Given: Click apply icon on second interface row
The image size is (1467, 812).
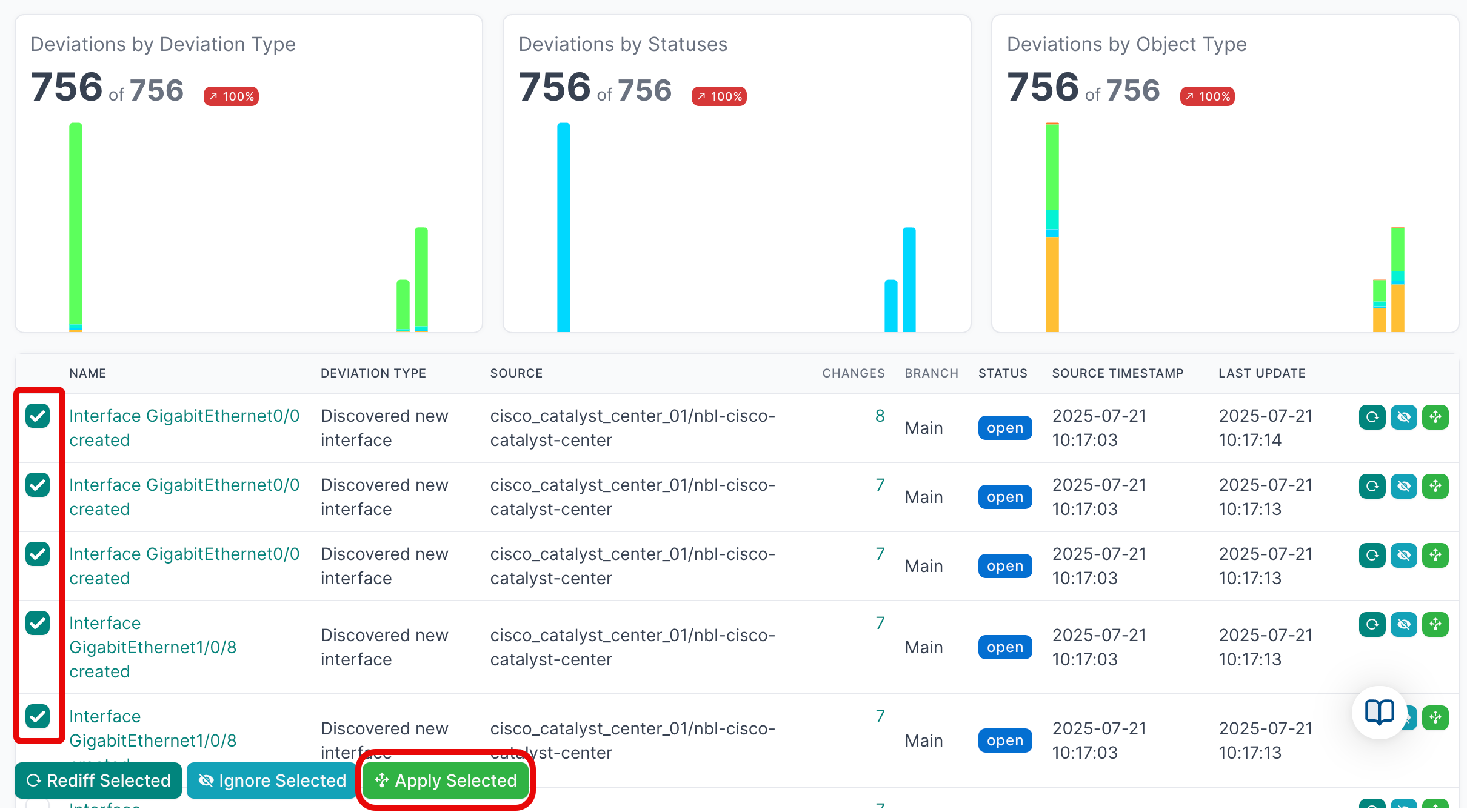Looking at the screenshot, I should [1435, 486].
